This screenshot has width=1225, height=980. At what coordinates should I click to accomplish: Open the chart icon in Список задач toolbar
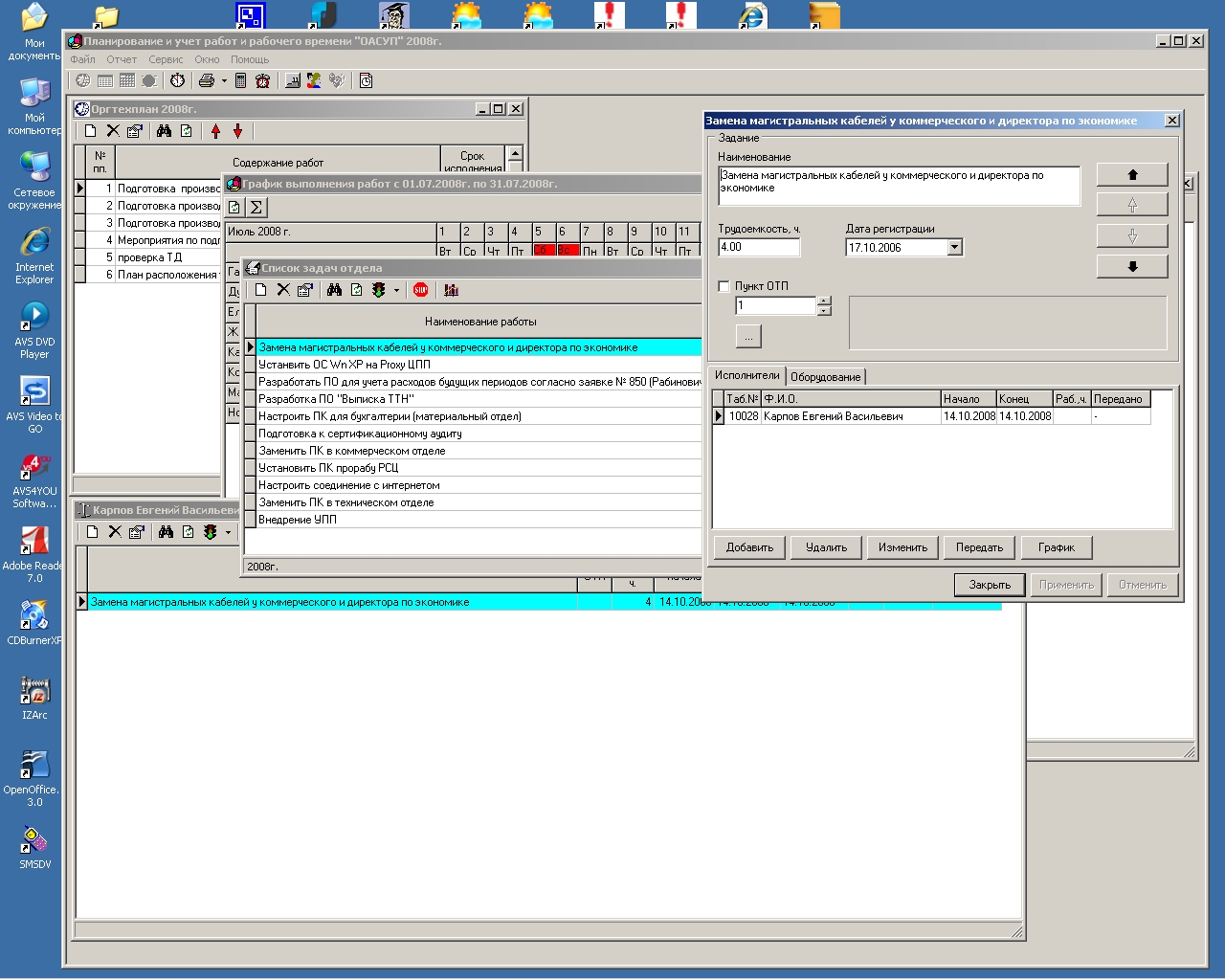452,290
